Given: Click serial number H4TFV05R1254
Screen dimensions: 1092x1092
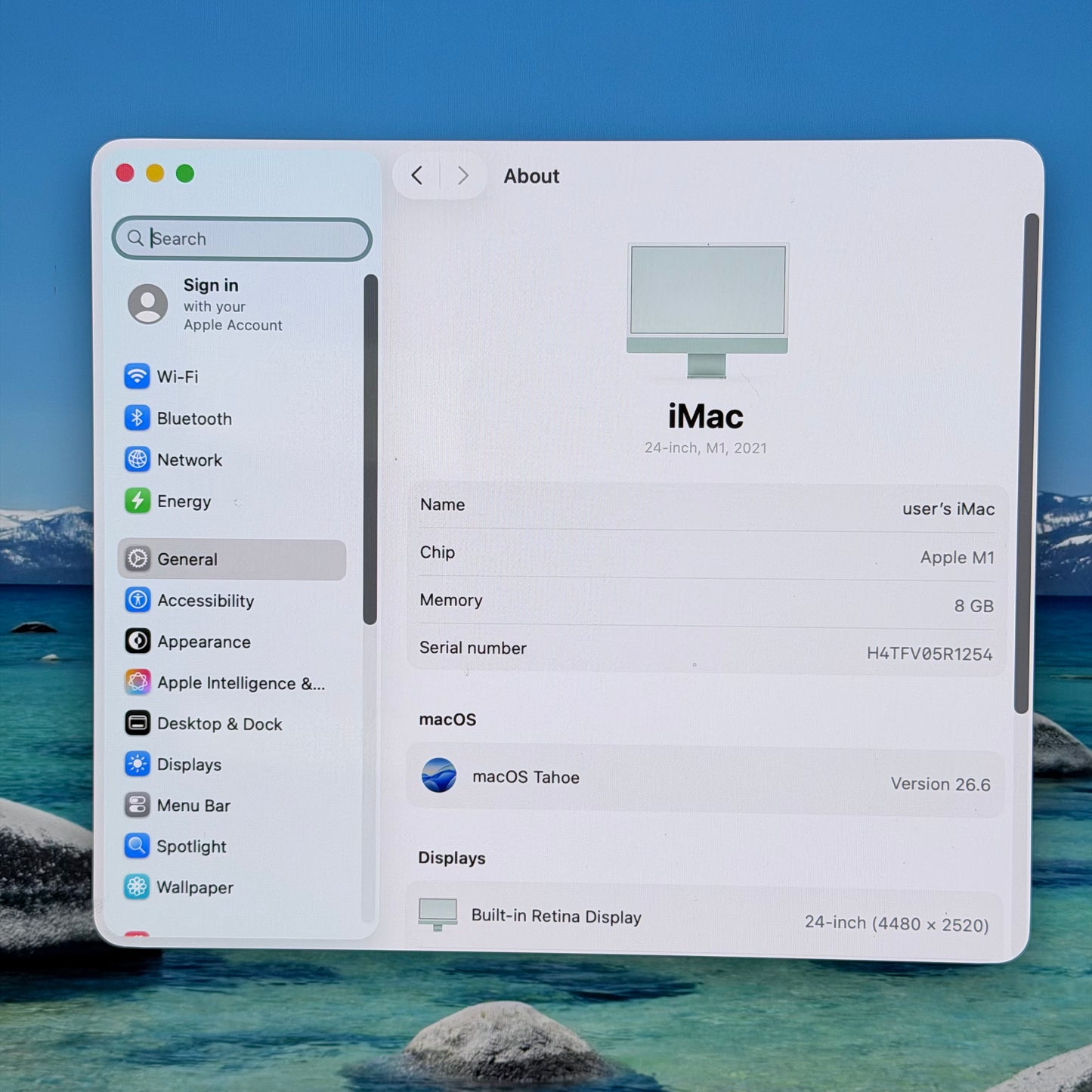Looking at the screenshot, I should point(930,654).
